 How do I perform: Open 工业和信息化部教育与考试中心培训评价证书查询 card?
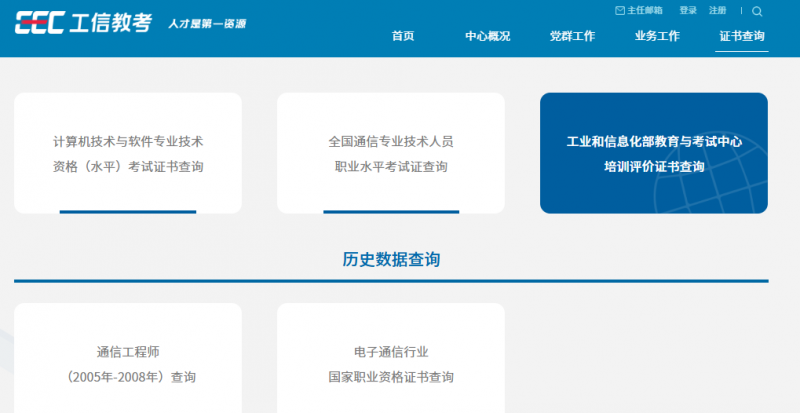click(x=654, y=153)
